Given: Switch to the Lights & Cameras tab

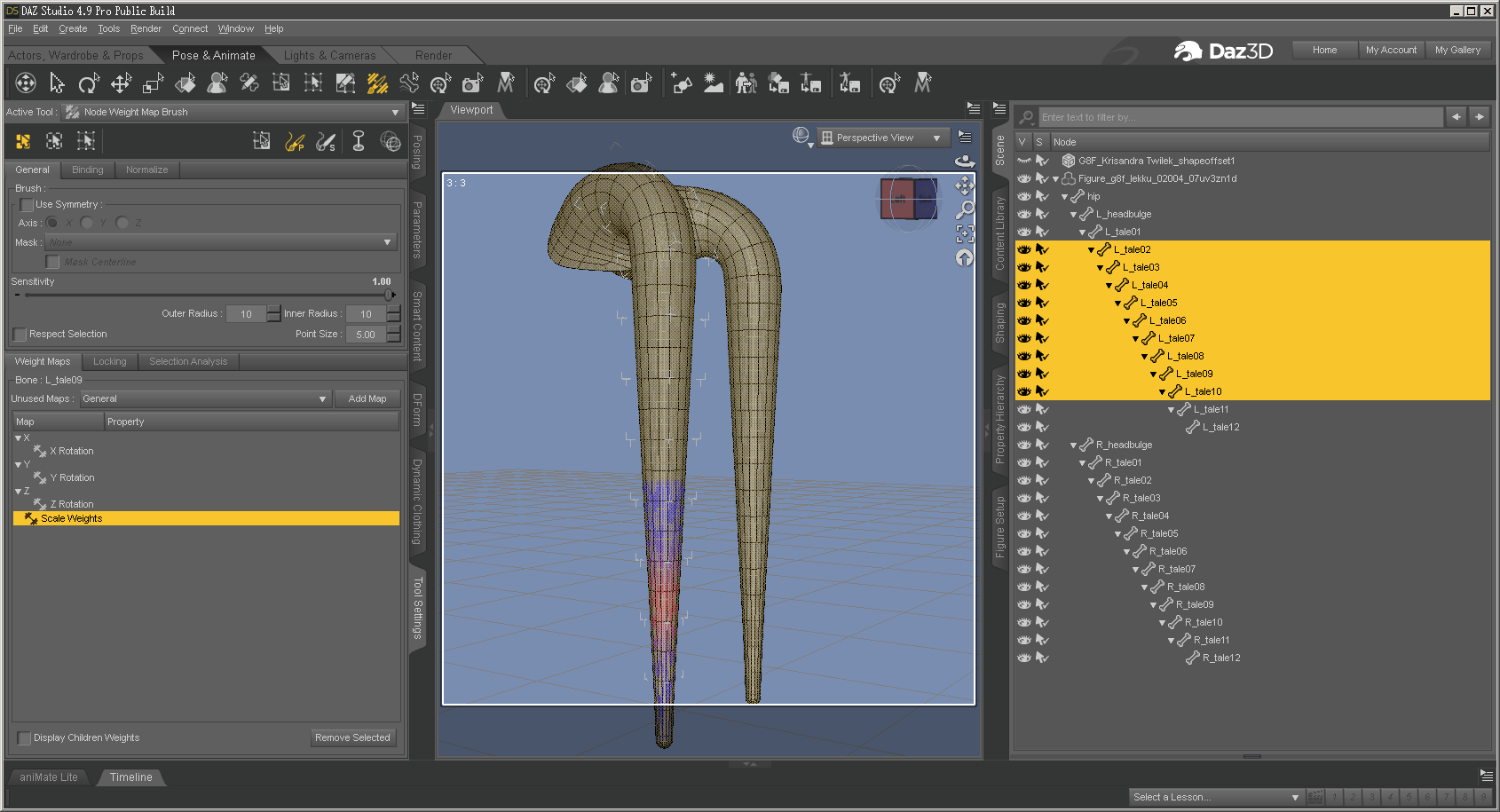Looking at the screenshot, I should (x=329, y=55).
